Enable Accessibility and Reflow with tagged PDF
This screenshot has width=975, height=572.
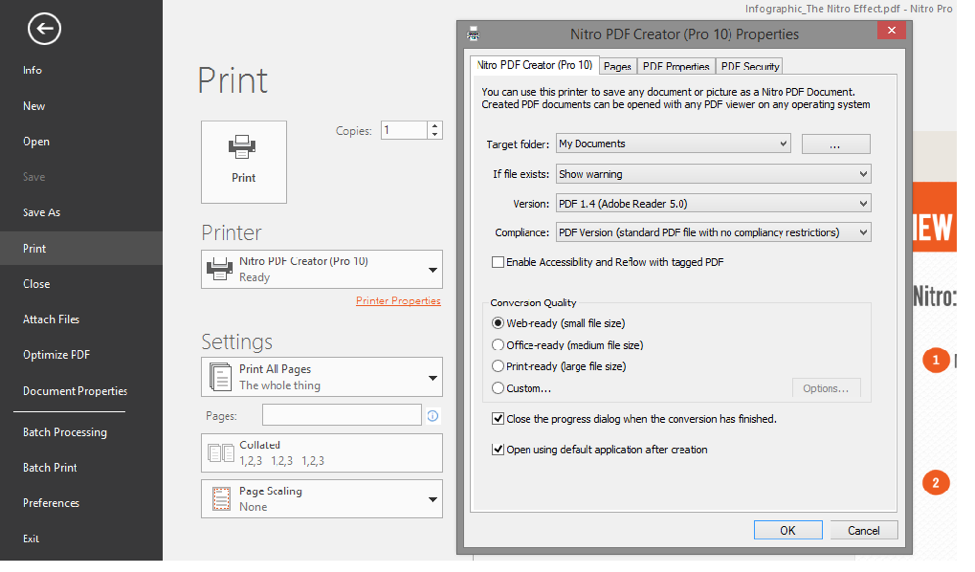click(x=497, y=262)
